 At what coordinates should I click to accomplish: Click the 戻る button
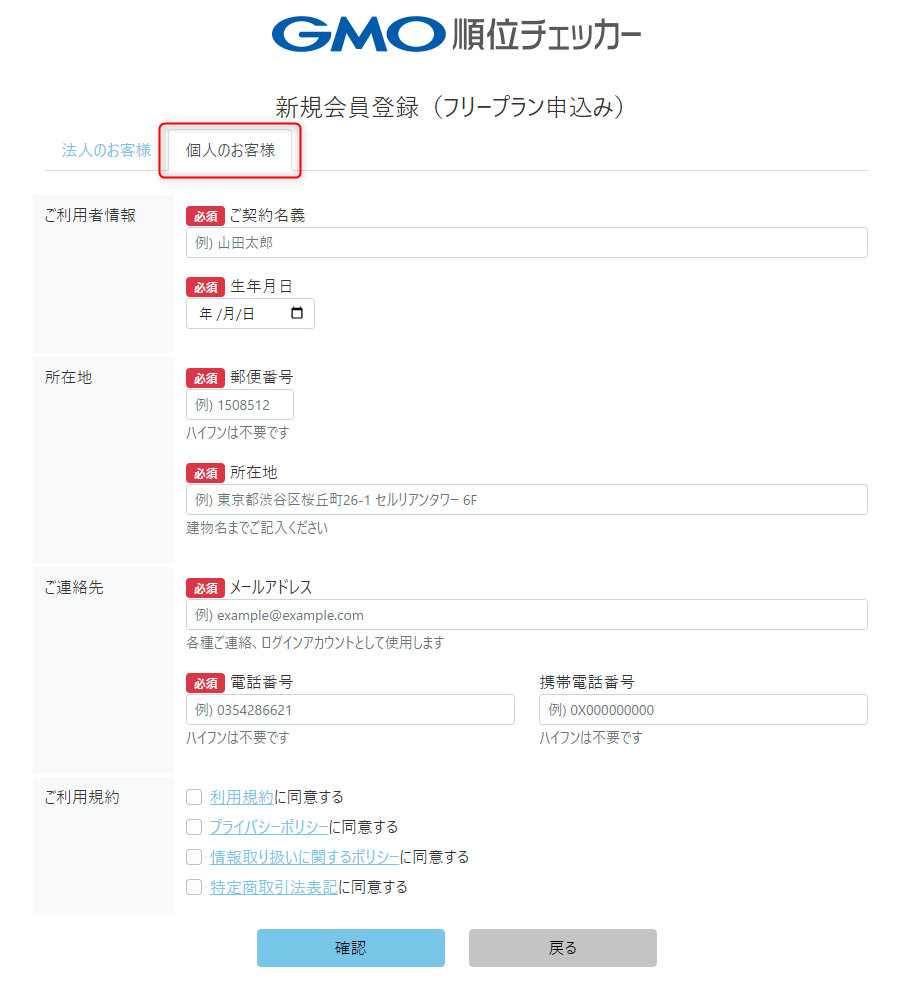(x=563, y=948)
